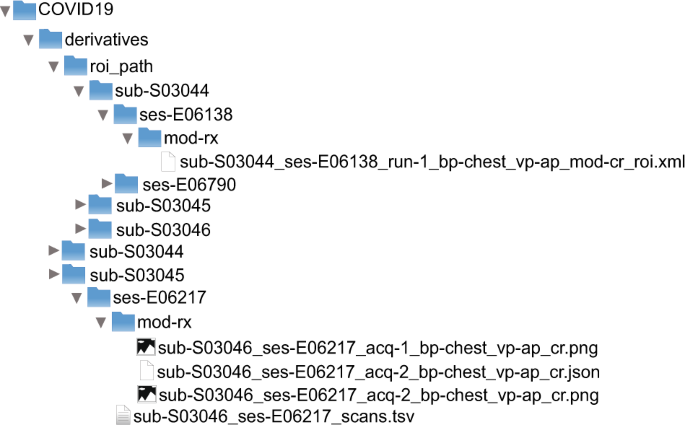685x425 pixels.
Task: Click the derivatives folder icon
Action: (51, 40)
